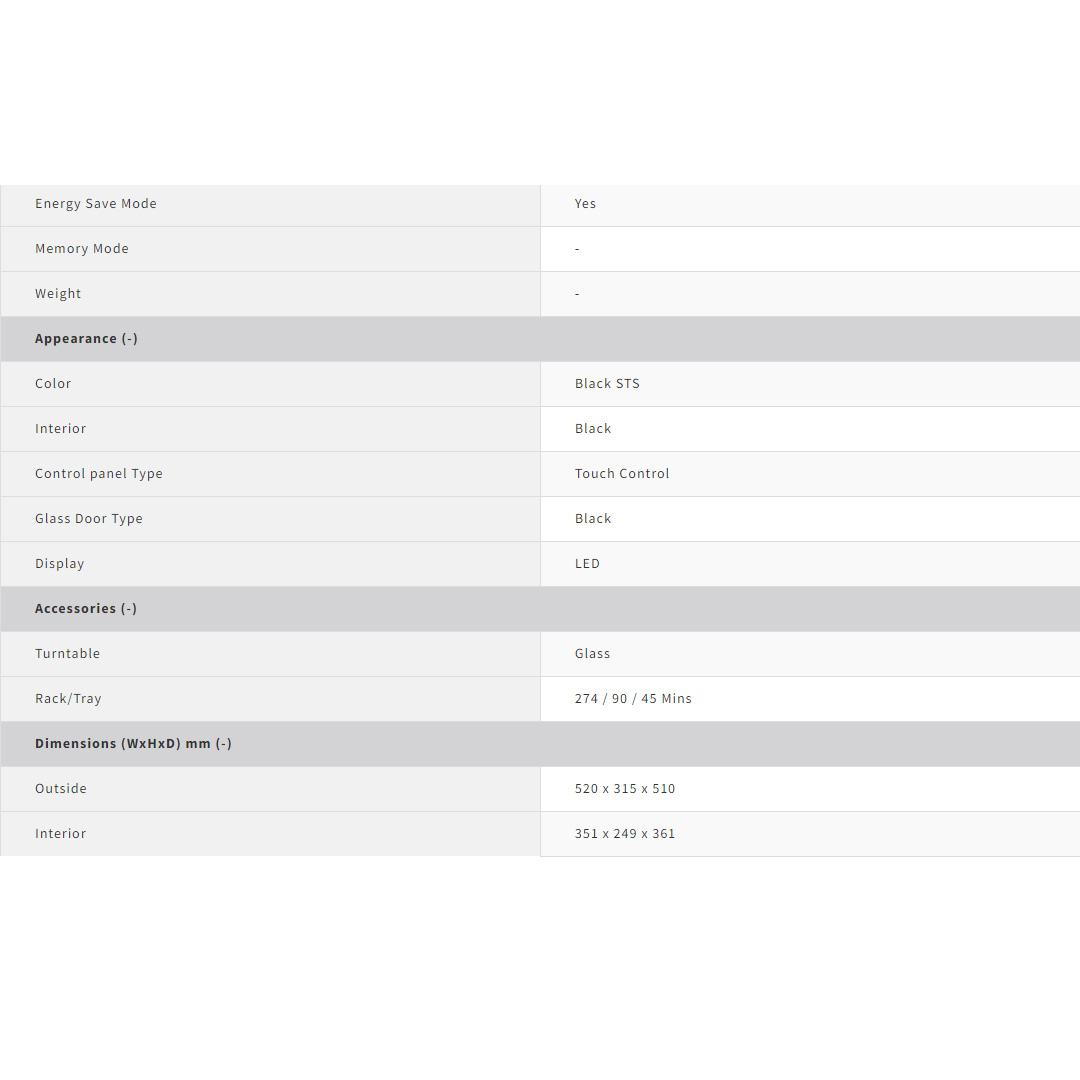Screen dimensions: 1080x1080
Task: Select the 'LED' display value
Action: [587, 564]
